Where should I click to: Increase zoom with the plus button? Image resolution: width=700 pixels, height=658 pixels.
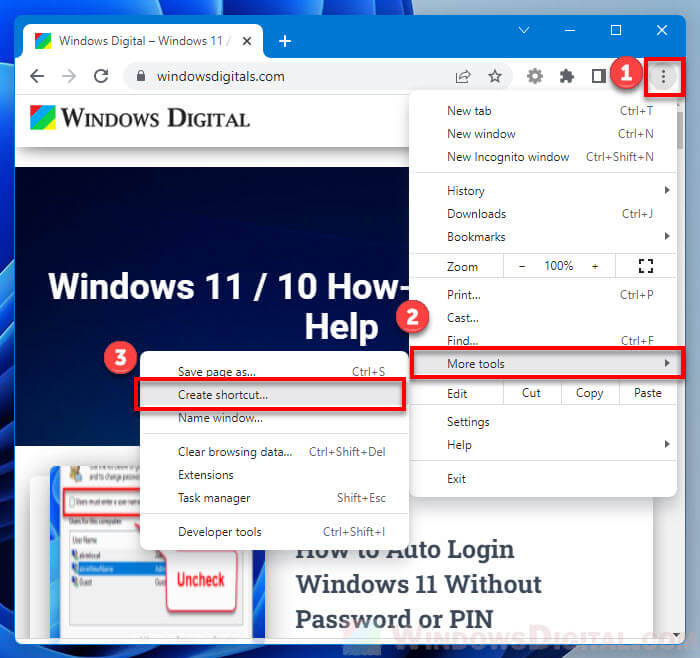coord(595,266)
